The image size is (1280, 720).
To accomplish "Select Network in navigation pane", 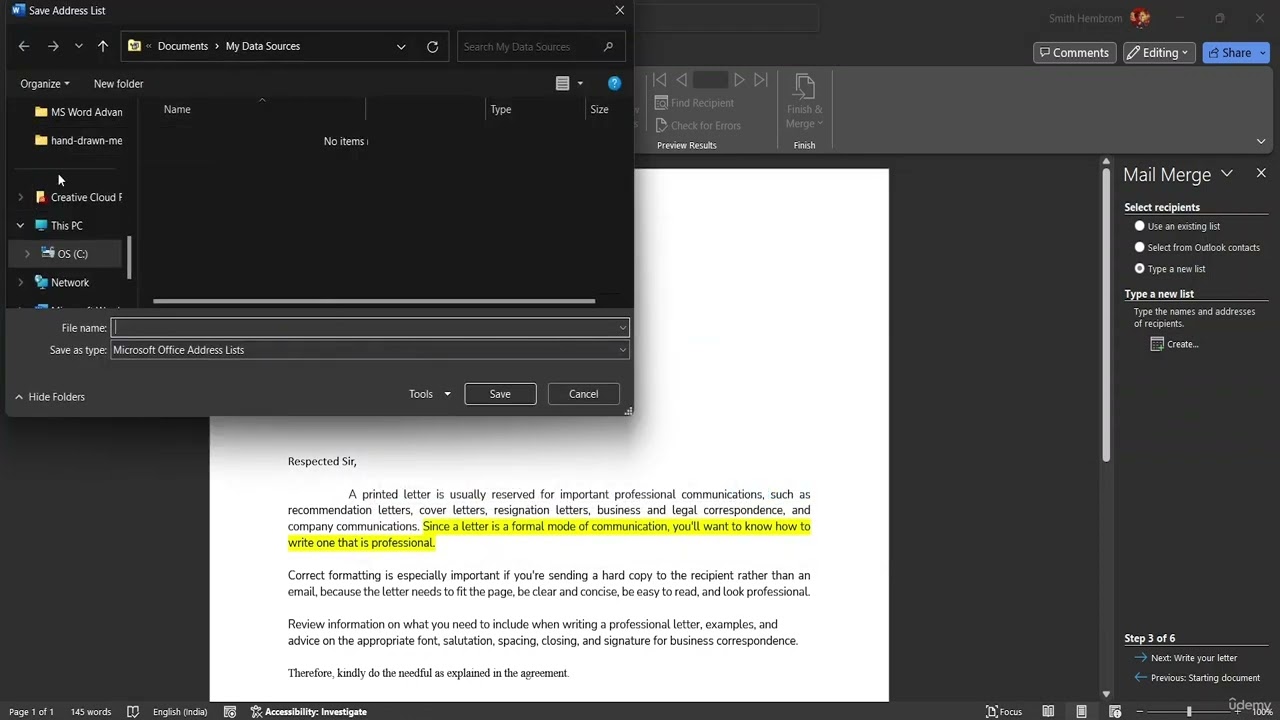I will 62,282.
